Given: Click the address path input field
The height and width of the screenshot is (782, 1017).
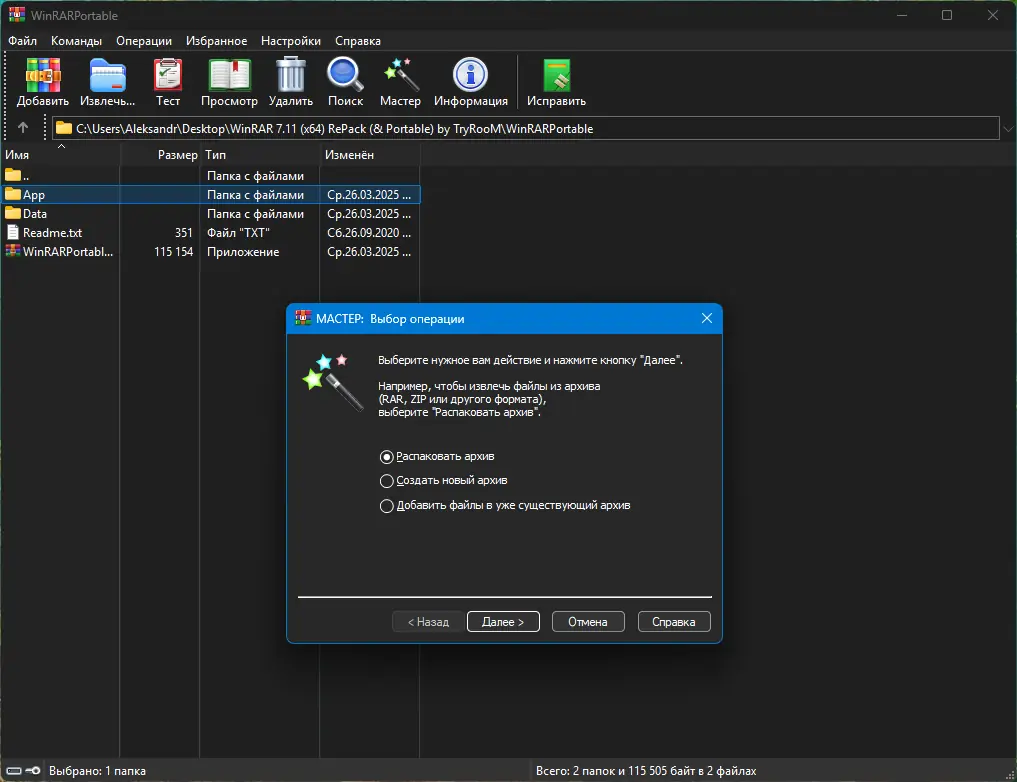Looking at the screenshot, I should tap(525, 128).
